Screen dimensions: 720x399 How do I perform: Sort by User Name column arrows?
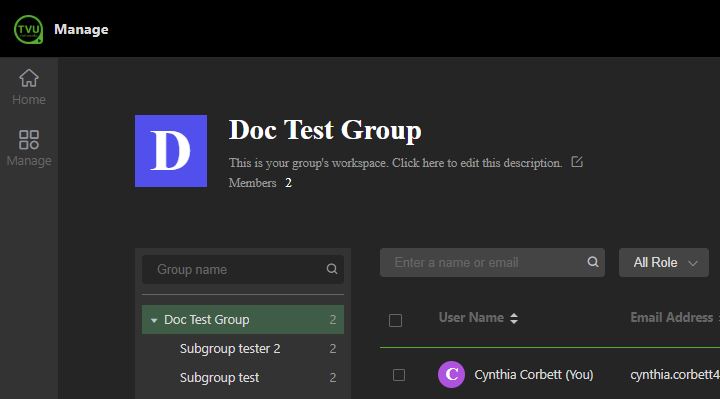point(514,318)
